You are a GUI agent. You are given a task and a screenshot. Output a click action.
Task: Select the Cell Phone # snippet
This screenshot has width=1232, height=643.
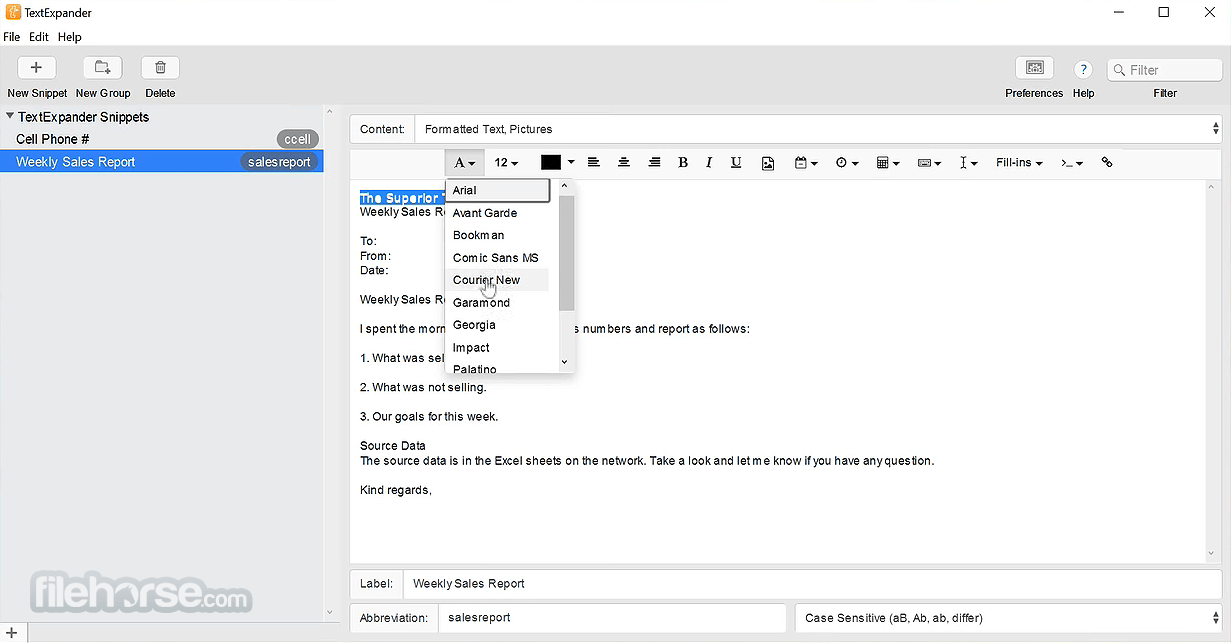162,139
